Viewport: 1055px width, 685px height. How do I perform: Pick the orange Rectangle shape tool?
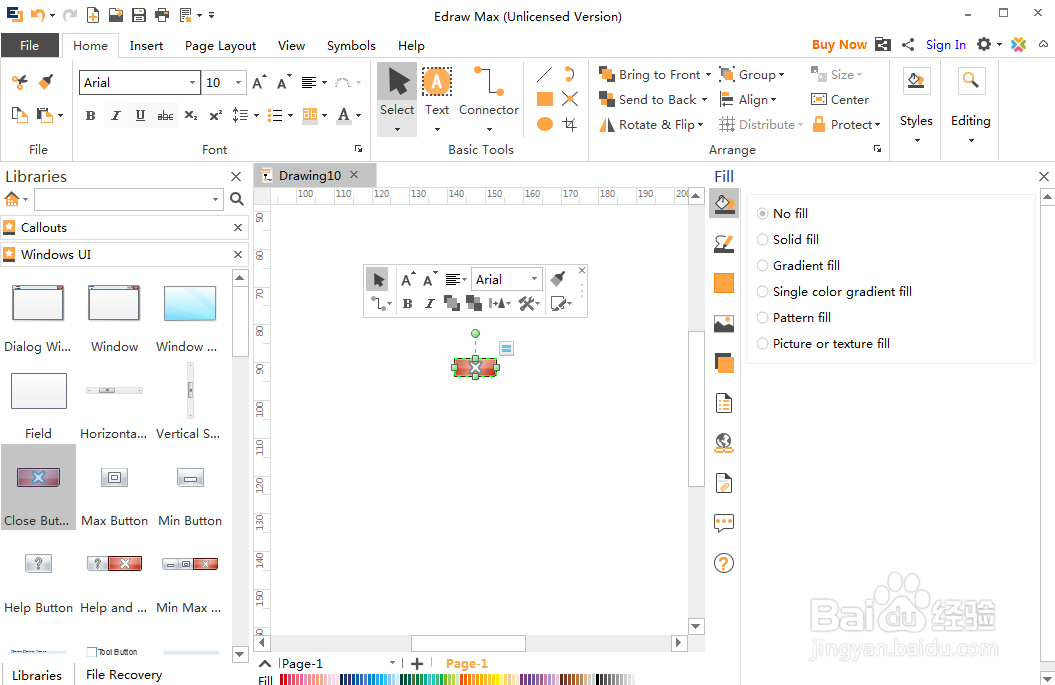[544, 100]
